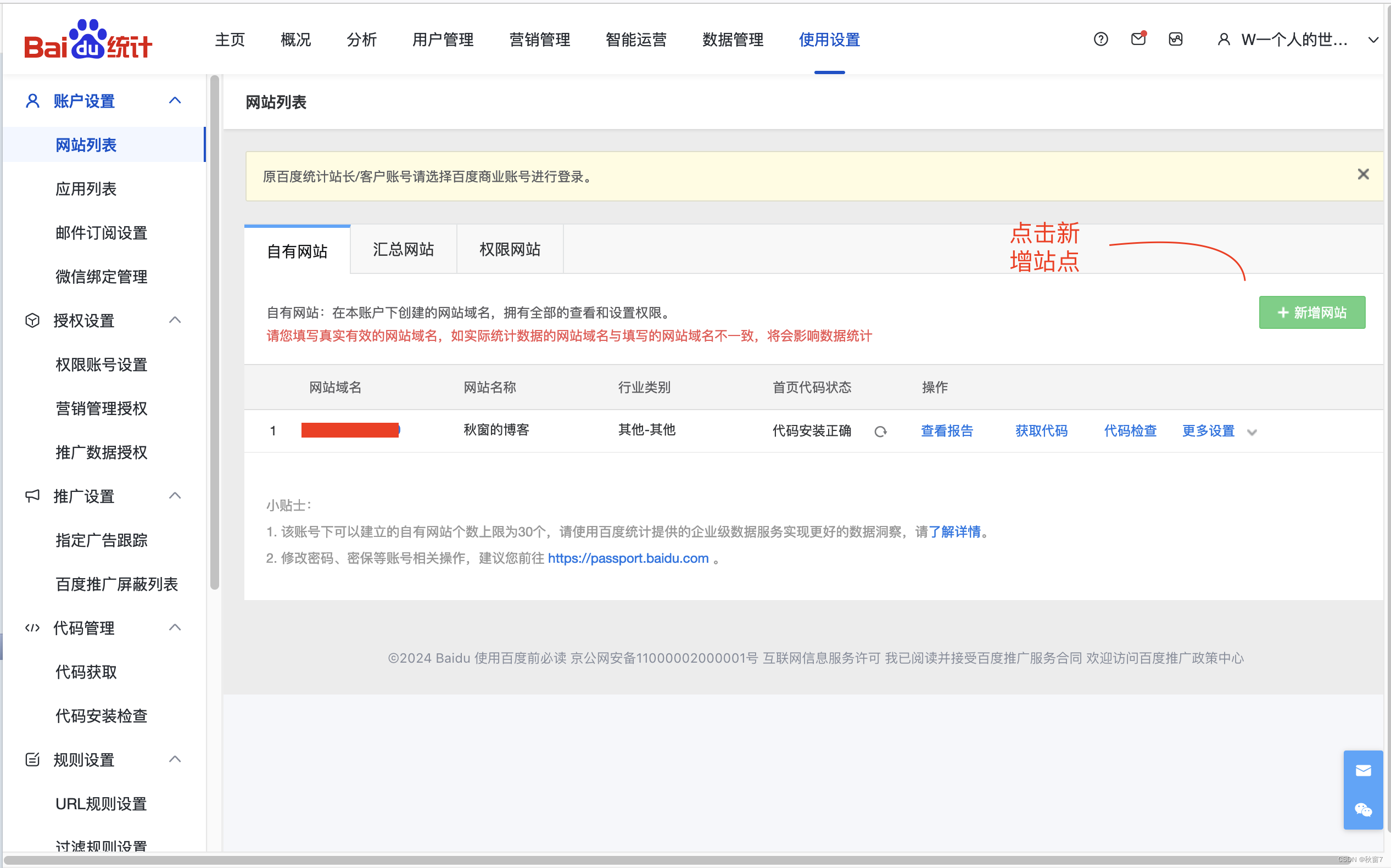Refresh the code installation status icon

tap(881, 431)
